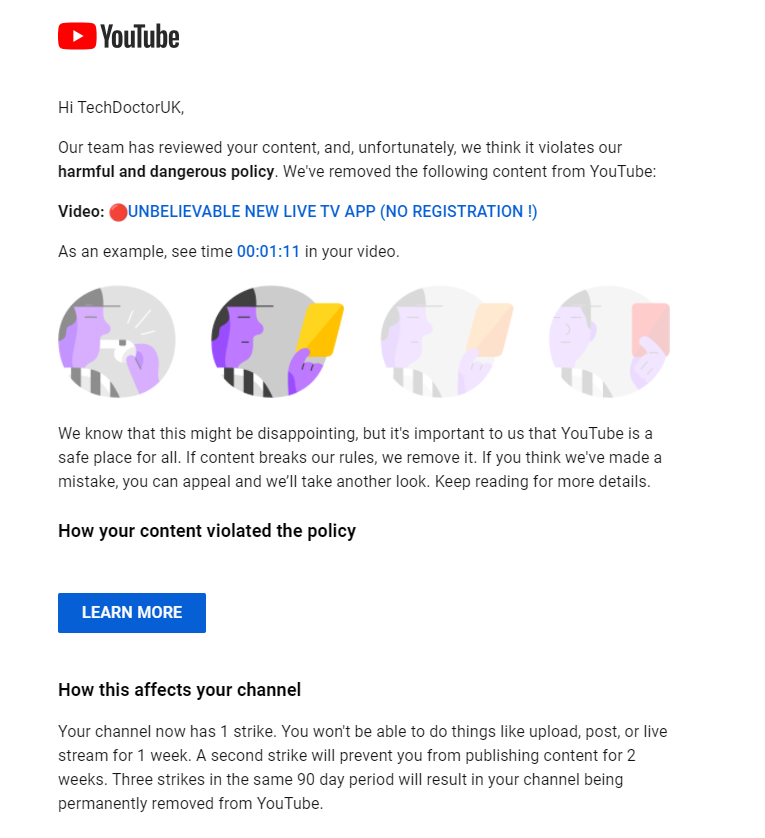Click the 'How this affects your channel' heading
Image resolution: width=765 pixels, height=838 pixels.
pos(180,689)
